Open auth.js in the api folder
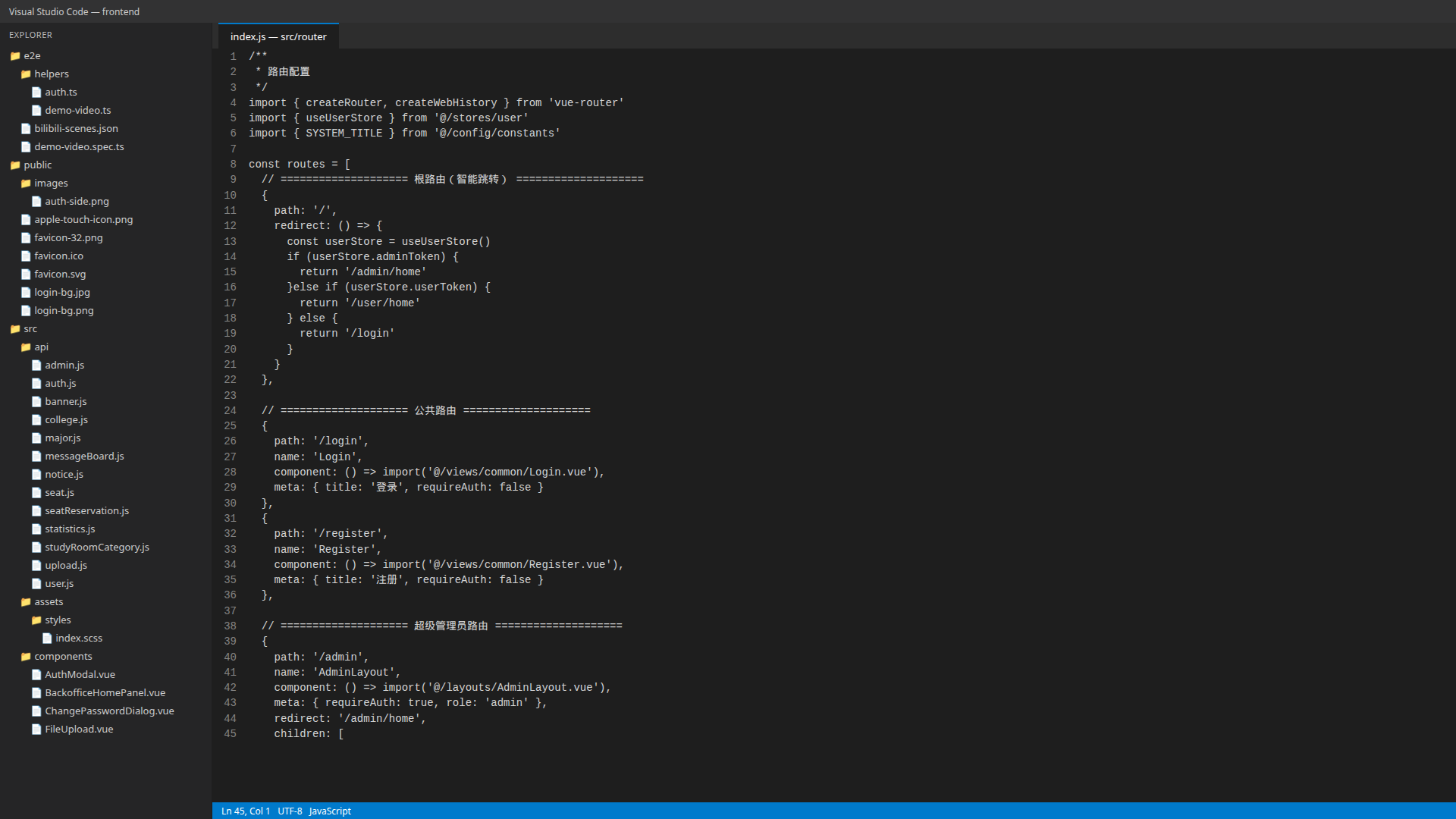 105,384
